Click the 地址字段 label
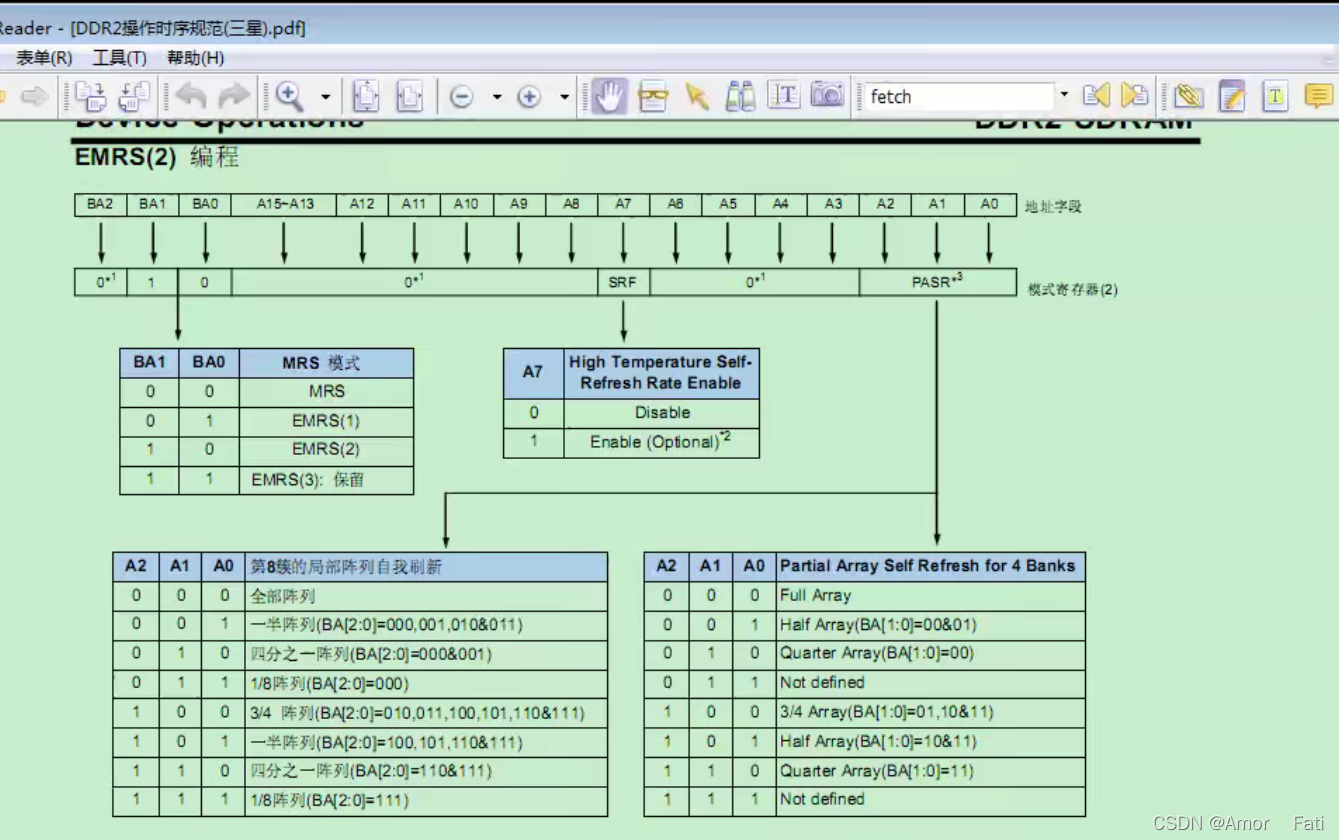 [1053, 206]
